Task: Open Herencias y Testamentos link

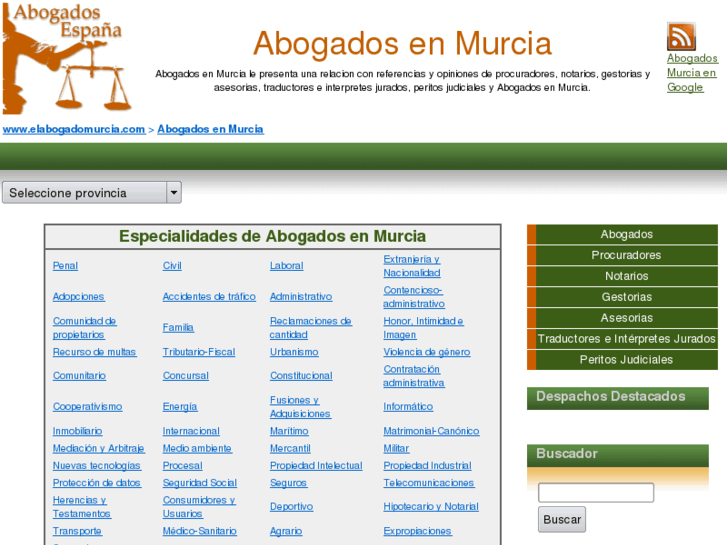Action: (82, 507)
